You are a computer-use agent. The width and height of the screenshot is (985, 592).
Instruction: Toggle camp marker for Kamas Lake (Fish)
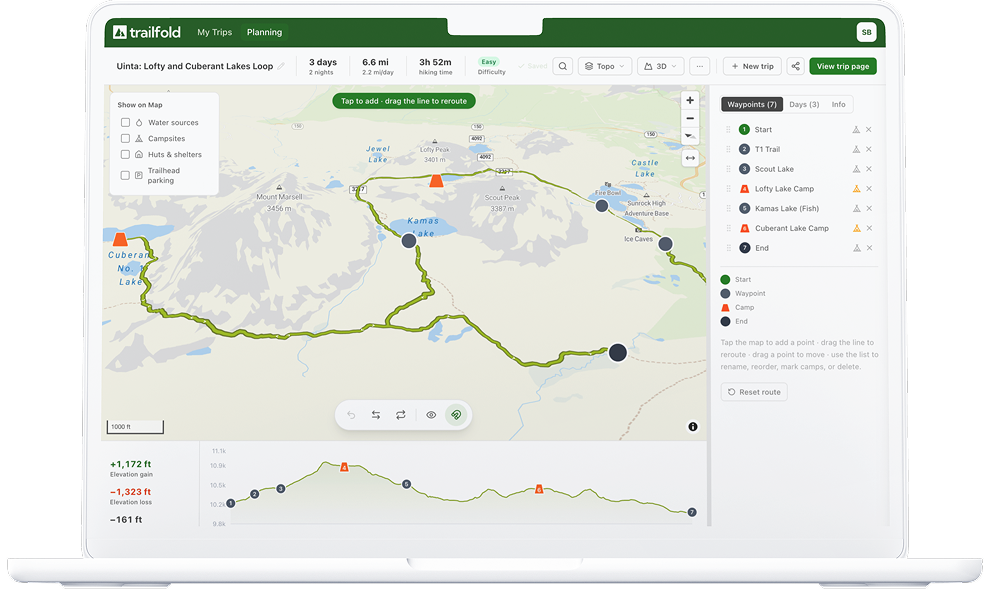[856, 209]
